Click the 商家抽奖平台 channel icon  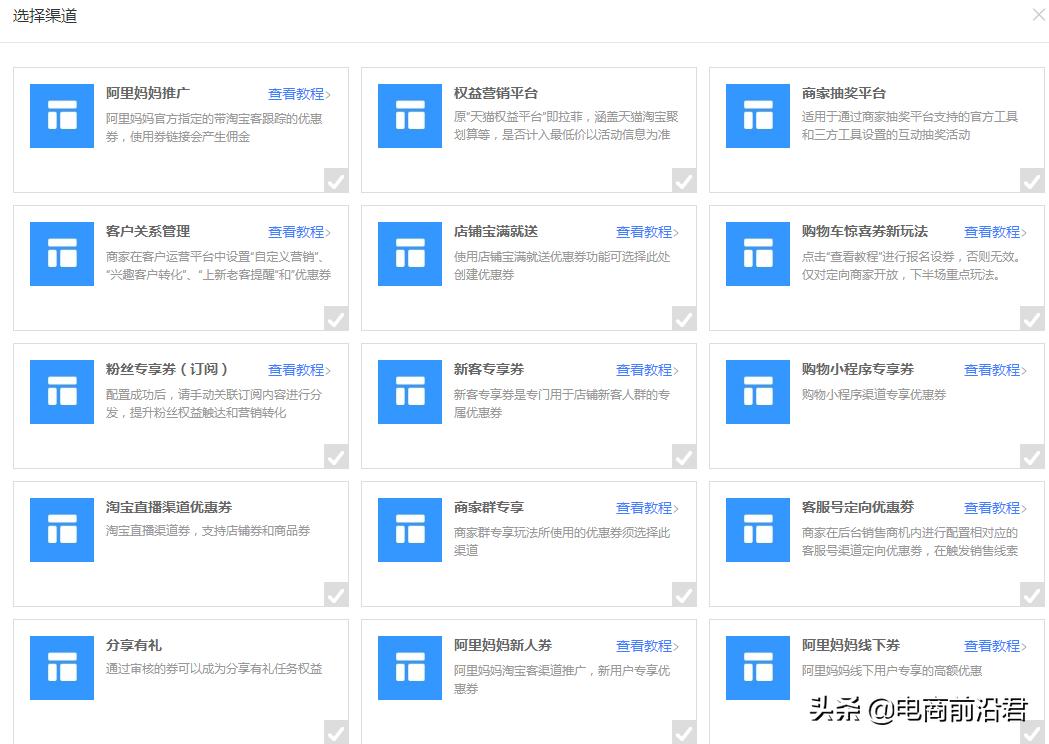(758, 116)
